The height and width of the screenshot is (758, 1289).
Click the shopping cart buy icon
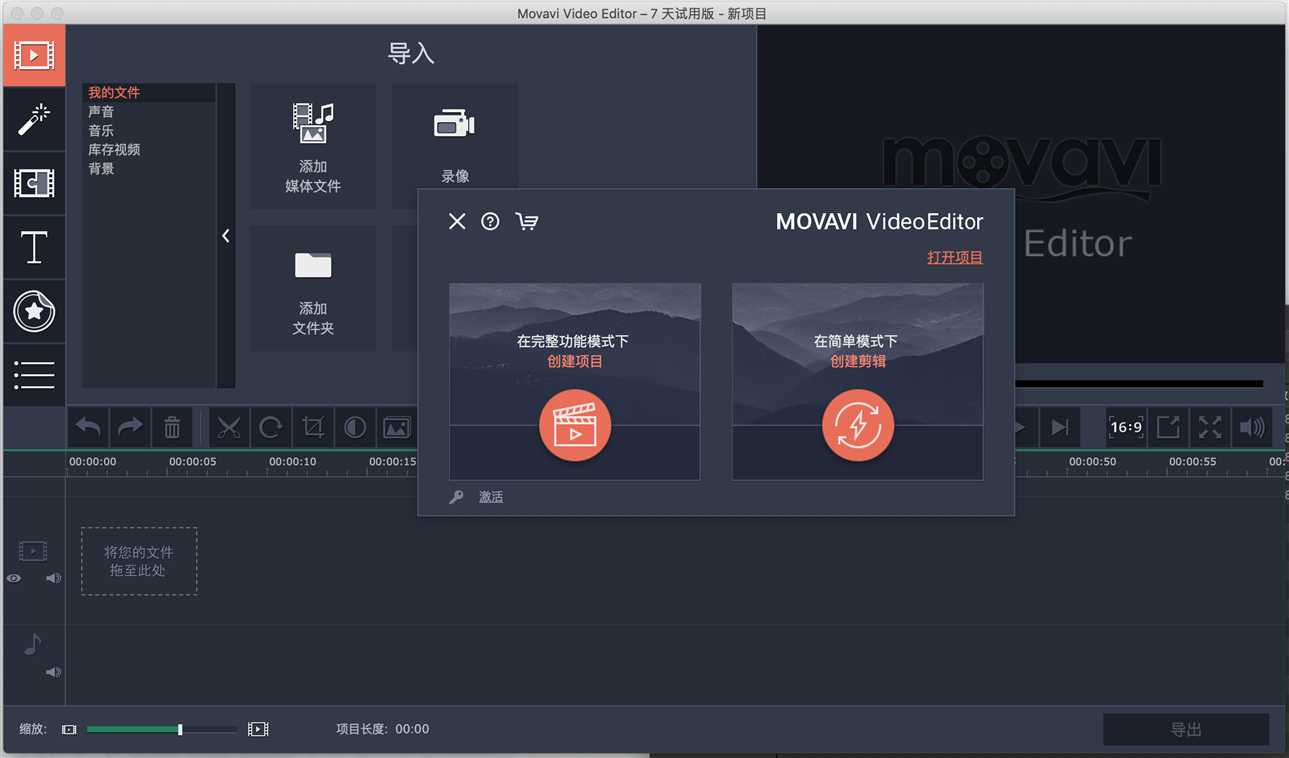click(527, 222)
